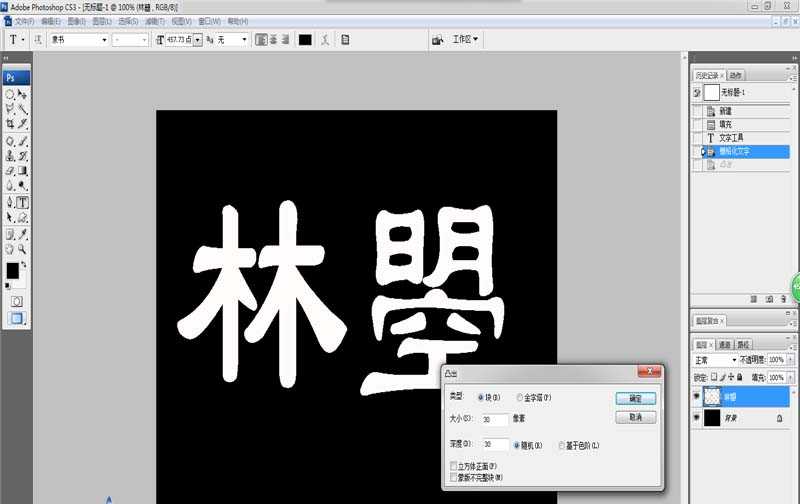Open the 窗口(W) menu
800x504 pixels.
tap(209, 21)
